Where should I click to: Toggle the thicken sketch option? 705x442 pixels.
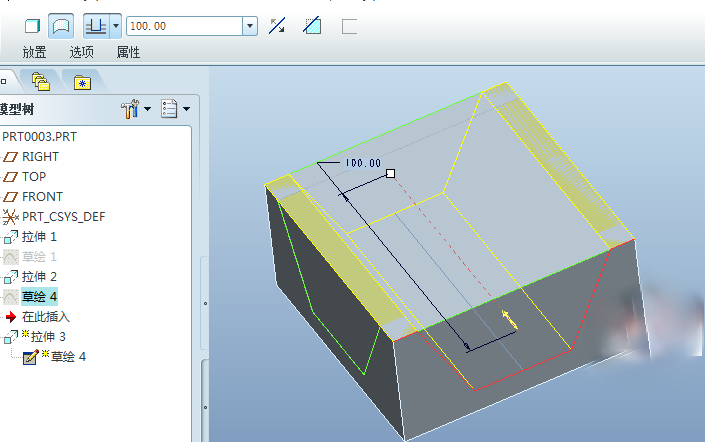point(349,26)
